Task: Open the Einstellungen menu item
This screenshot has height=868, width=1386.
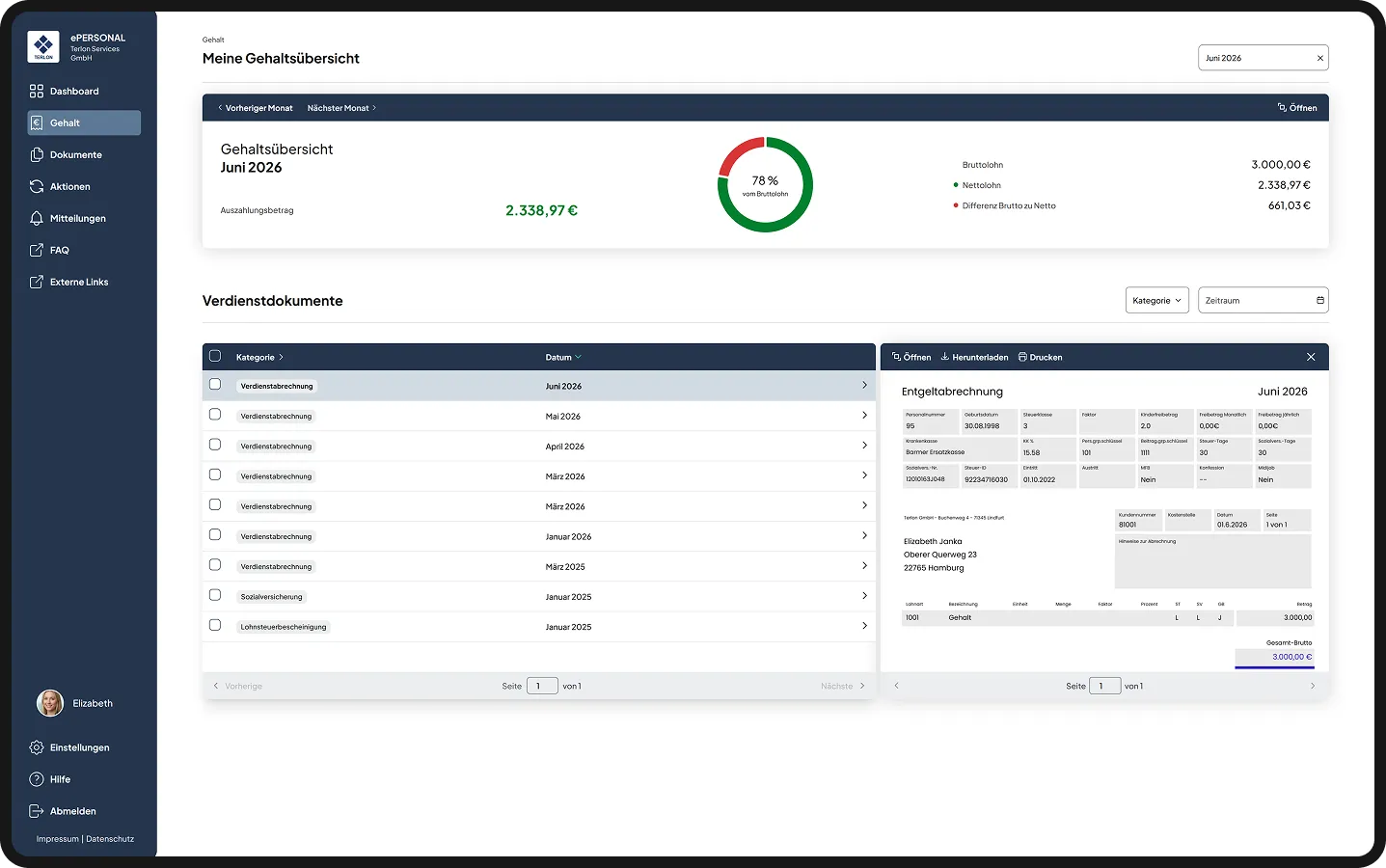Action: point(84,747)
